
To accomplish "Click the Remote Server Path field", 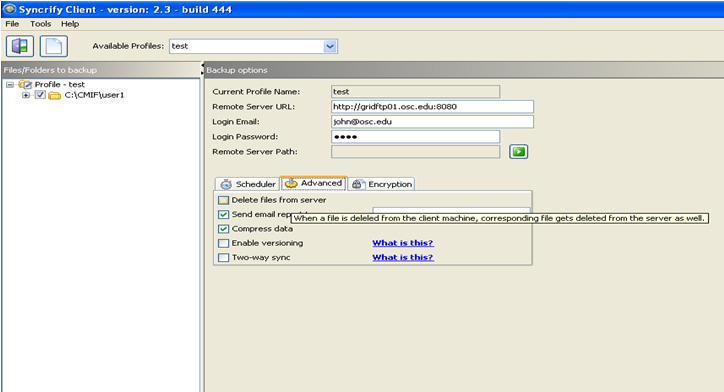I will (x=416, y=152).
